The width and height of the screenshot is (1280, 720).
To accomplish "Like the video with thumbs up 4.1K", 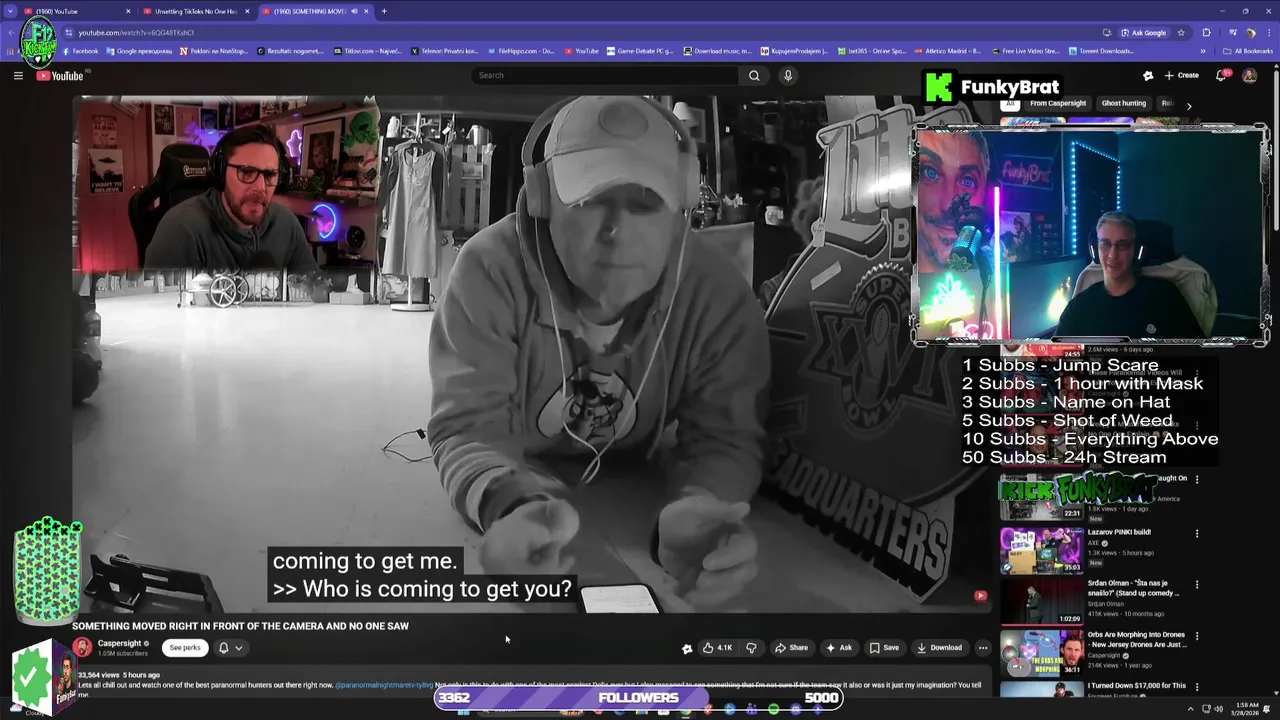I will click(x=718, y=648).
